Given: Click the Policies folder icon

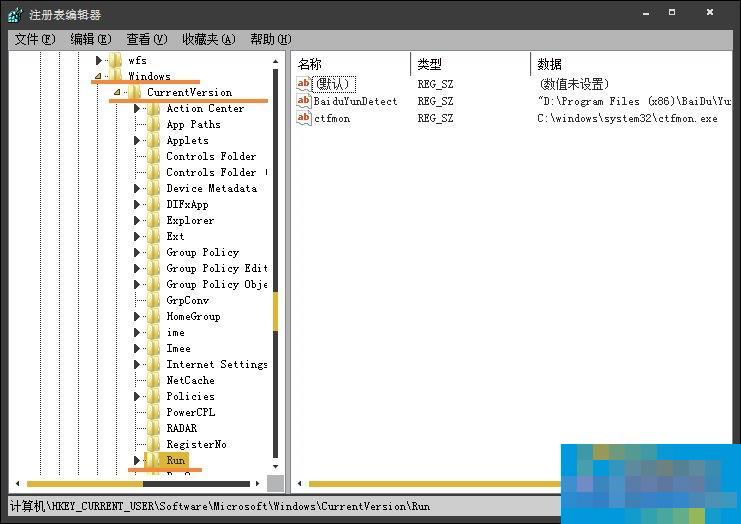Looking at the screenshot, I should point(154,396).
